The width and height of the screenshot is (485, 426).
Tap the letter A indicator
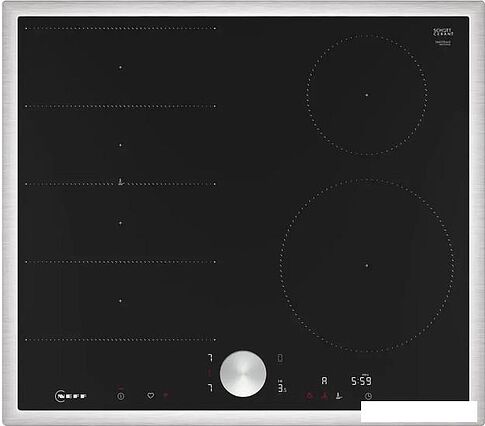pos(324,380)
